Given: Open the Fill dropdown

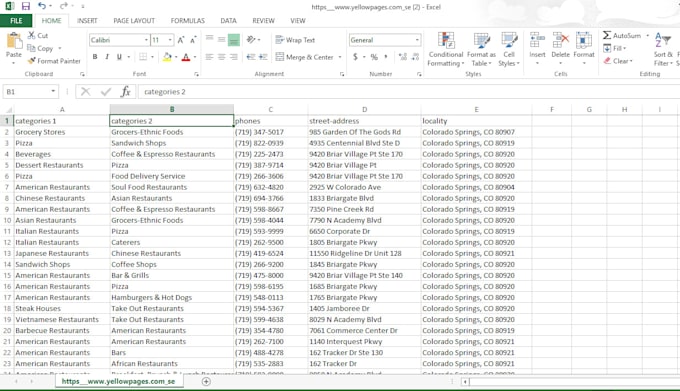Looking at the screenshot, I should (x=615, y=48).
